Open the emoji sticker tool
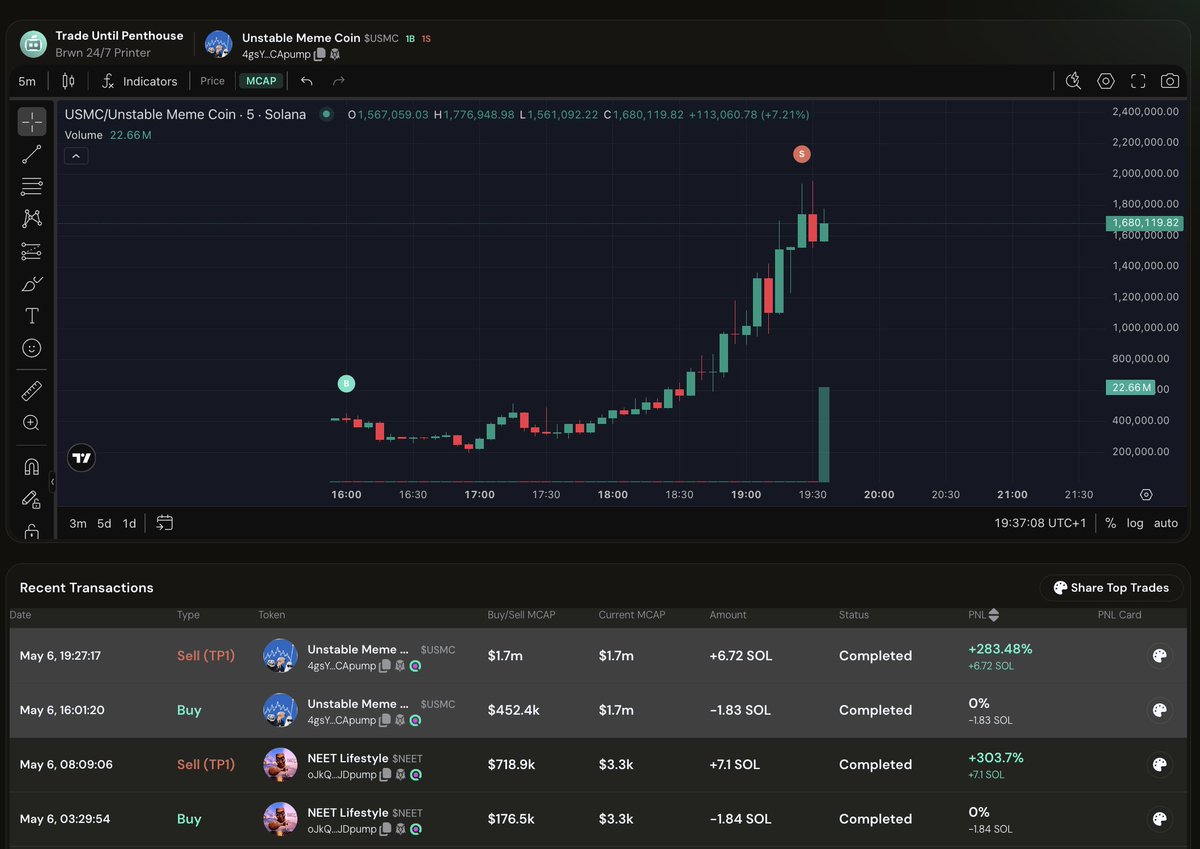The height and width of the screenshot is (849, 1200). pyautogui.click(x=32, y=348)
